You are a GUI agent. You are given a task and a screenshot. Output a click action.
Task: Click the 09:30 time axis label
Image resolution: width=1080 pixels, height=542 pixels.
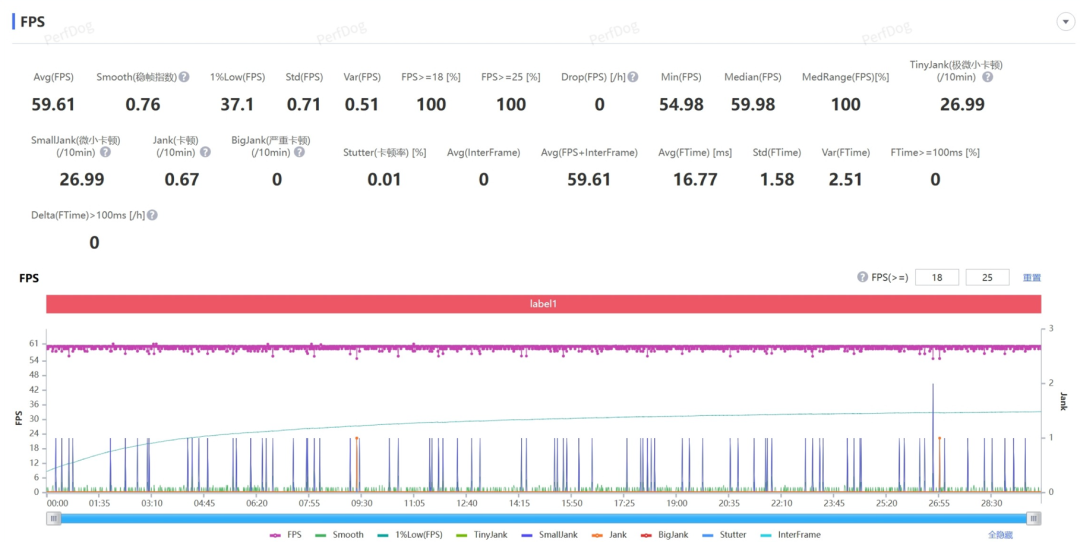click(362, 503)
